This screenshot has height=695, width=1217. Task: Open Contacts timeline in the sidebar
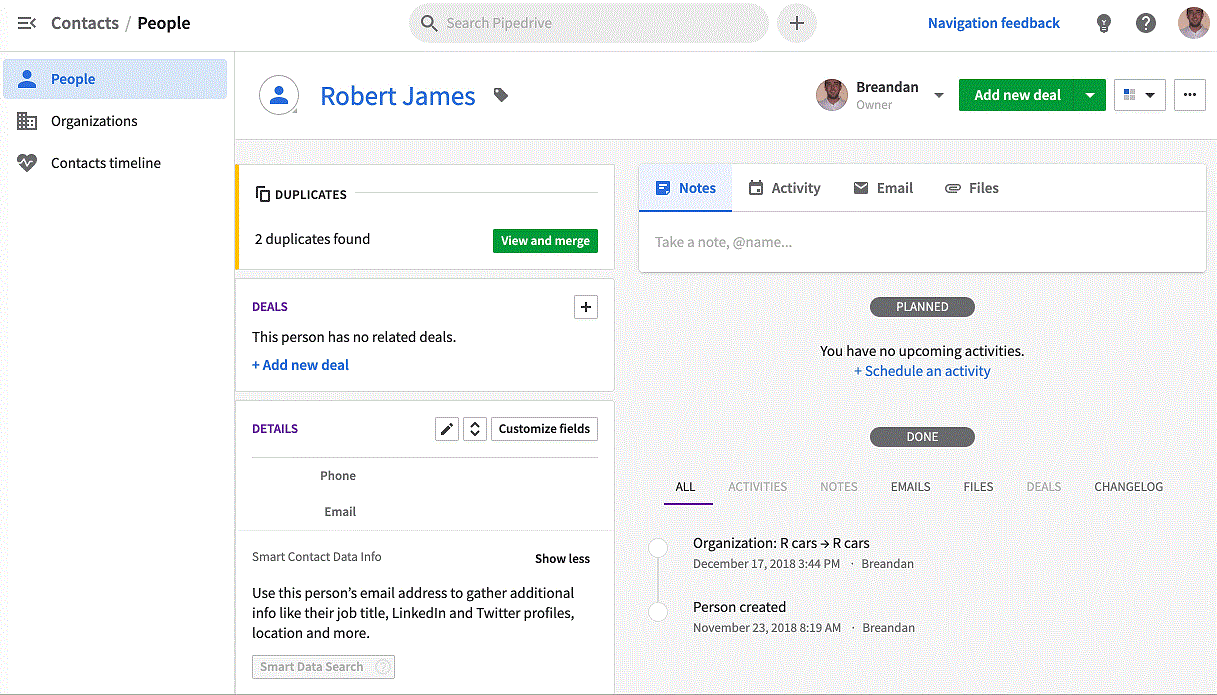tap(115, 163)
